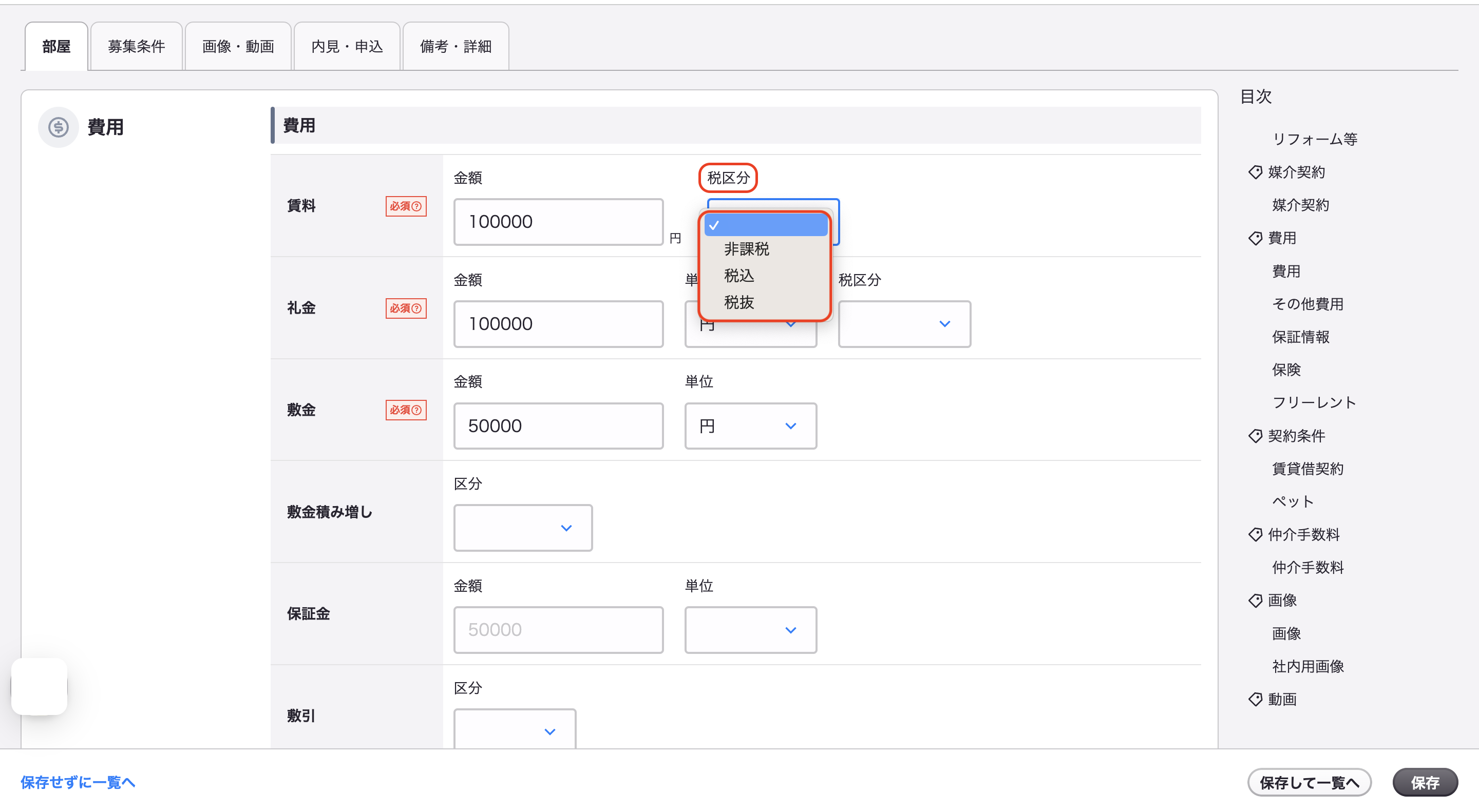Screen dimensions: 1479x812
Task: Jump to 契約条件 heading in 目次
Action: pyautogui.click(x=1296, y=436)
